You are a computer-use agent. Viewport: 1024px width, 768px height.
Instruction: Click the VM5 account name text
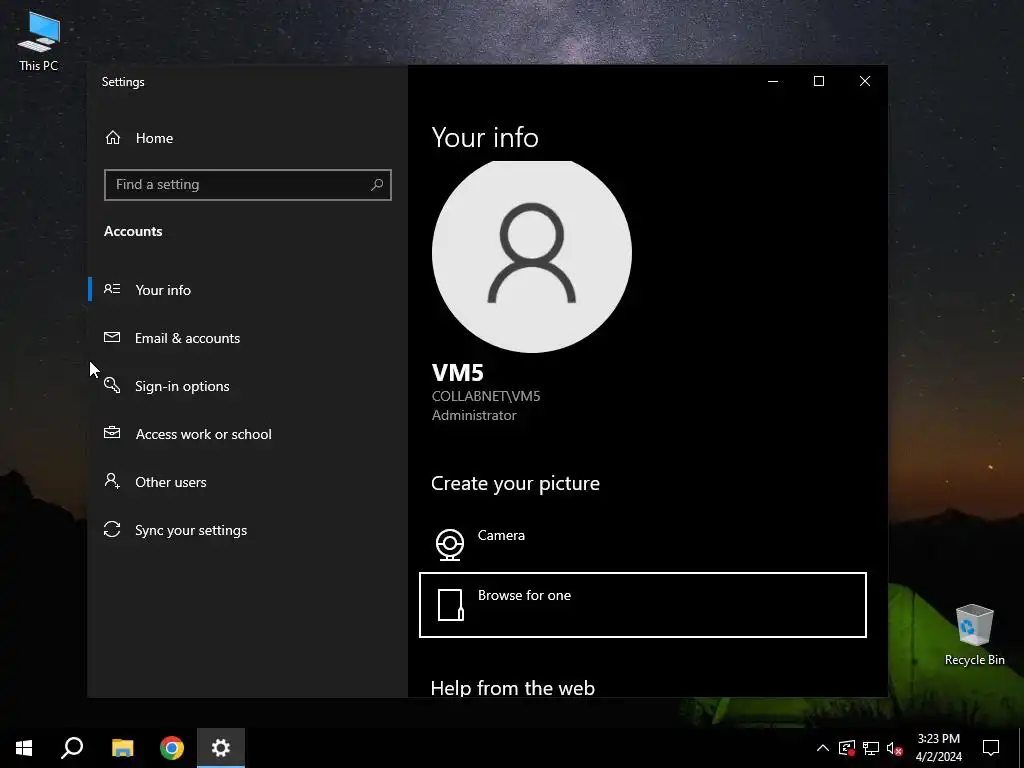point(458,373)
